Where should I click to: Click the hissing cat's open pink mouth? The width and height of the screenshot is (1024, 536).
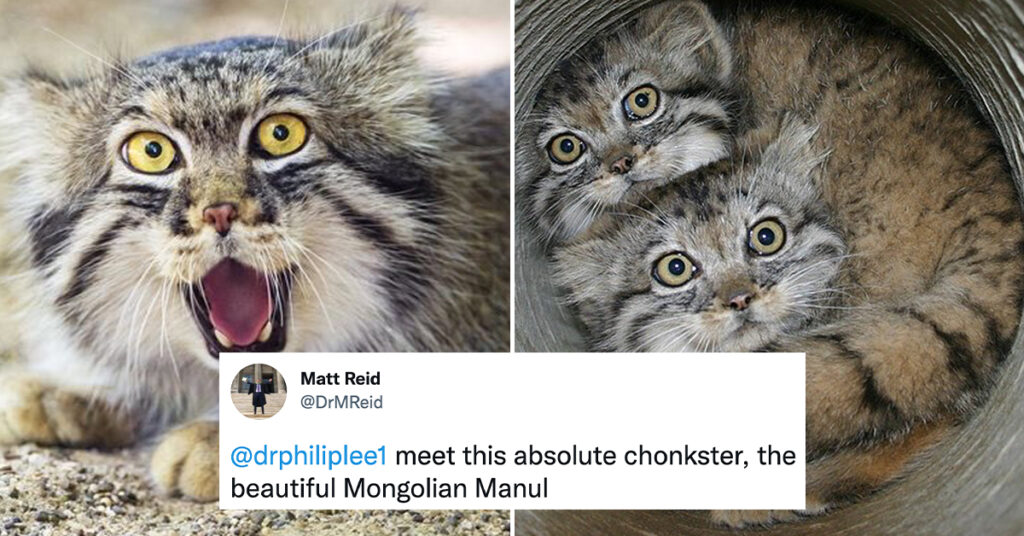(x=237, y=304)
